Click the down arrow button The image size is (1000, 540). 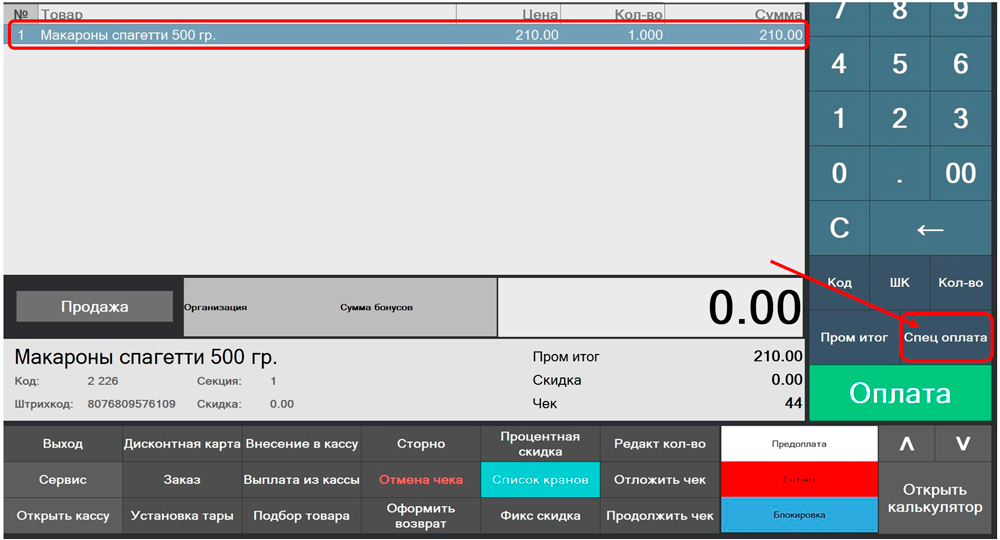click(x=964, y=444)
